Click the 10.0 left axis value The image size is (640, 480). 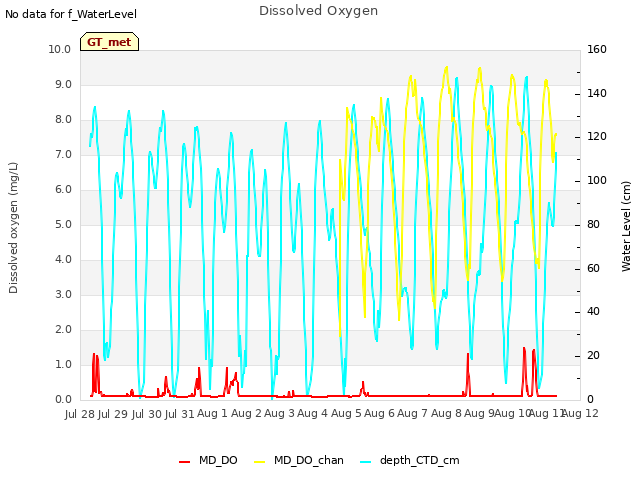tap(60, 49)
